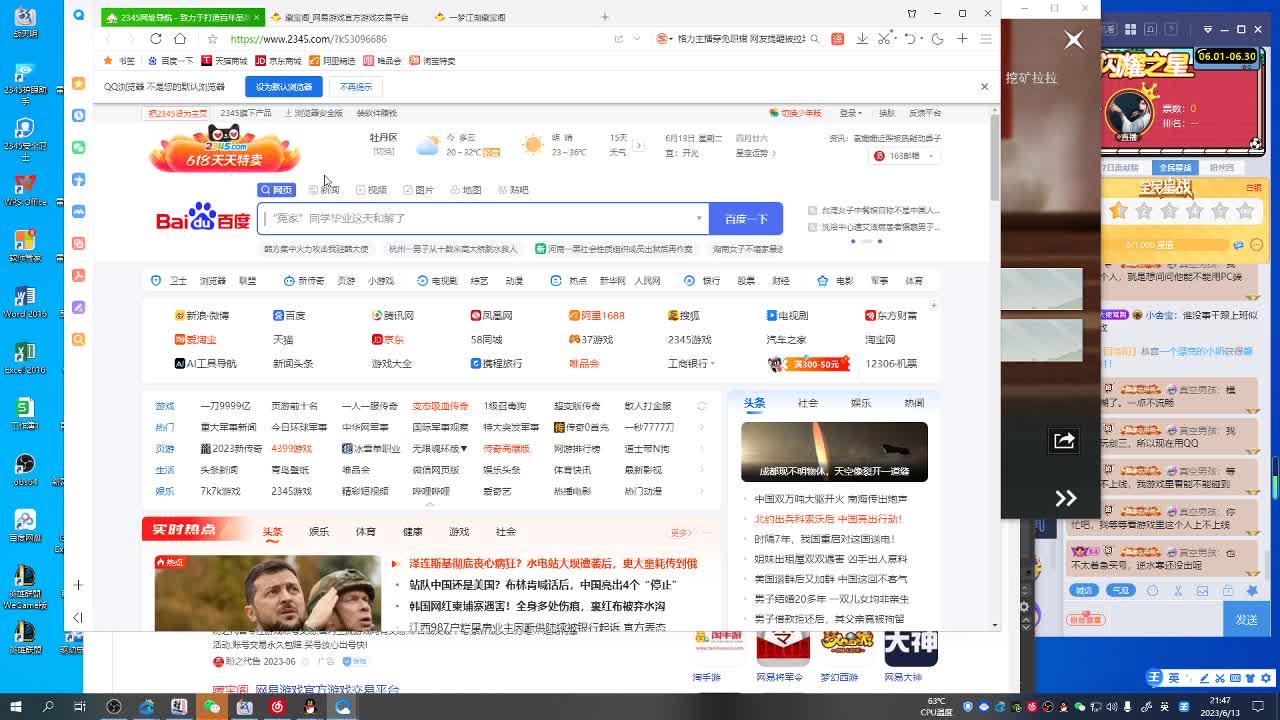Click 设为默认浏览器 button
The height and width of the screenshot is (720, 1280).
(284, 87)
